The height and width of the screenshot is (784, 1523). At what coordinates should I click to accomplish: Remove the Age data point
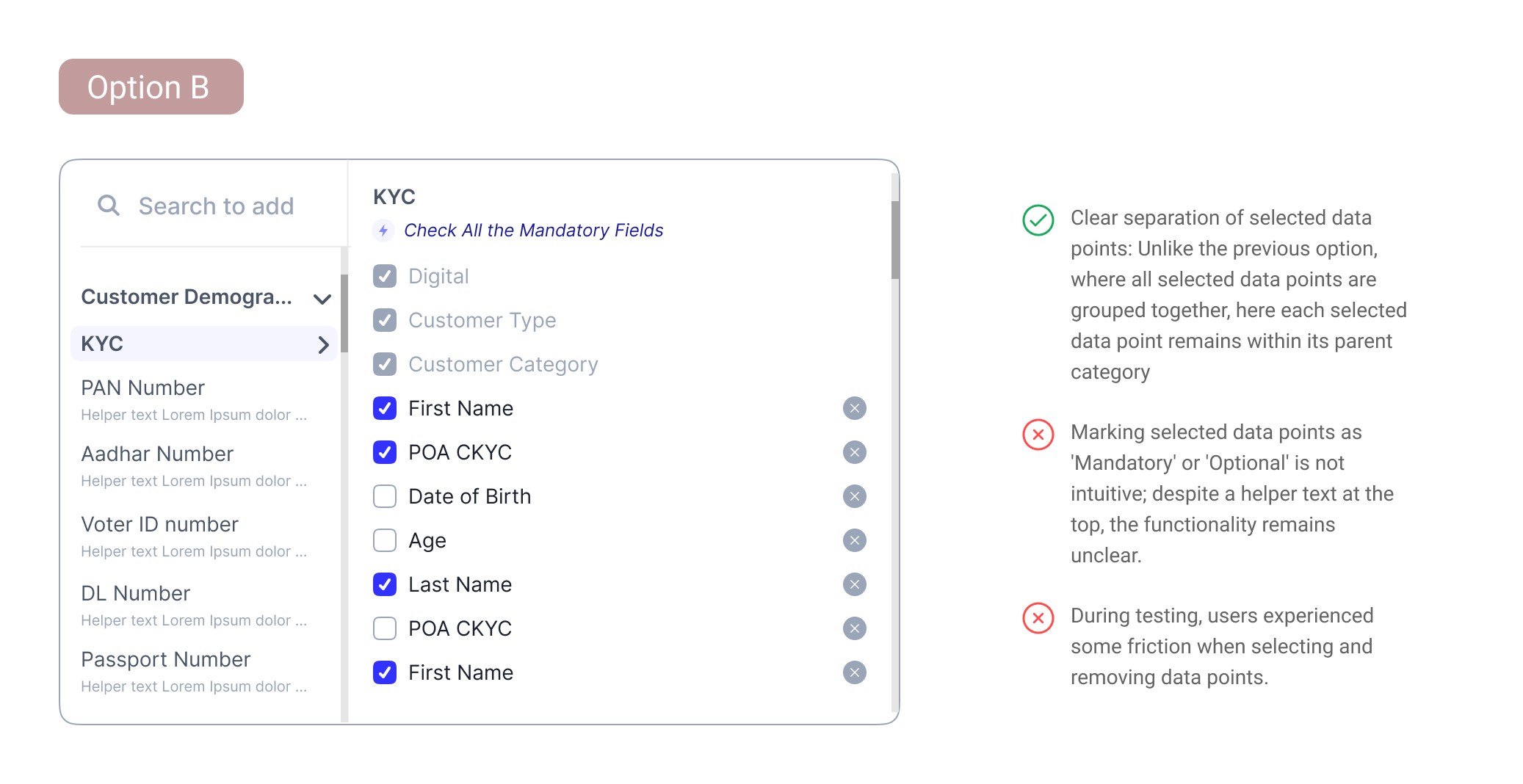click(x=855, y=540)
